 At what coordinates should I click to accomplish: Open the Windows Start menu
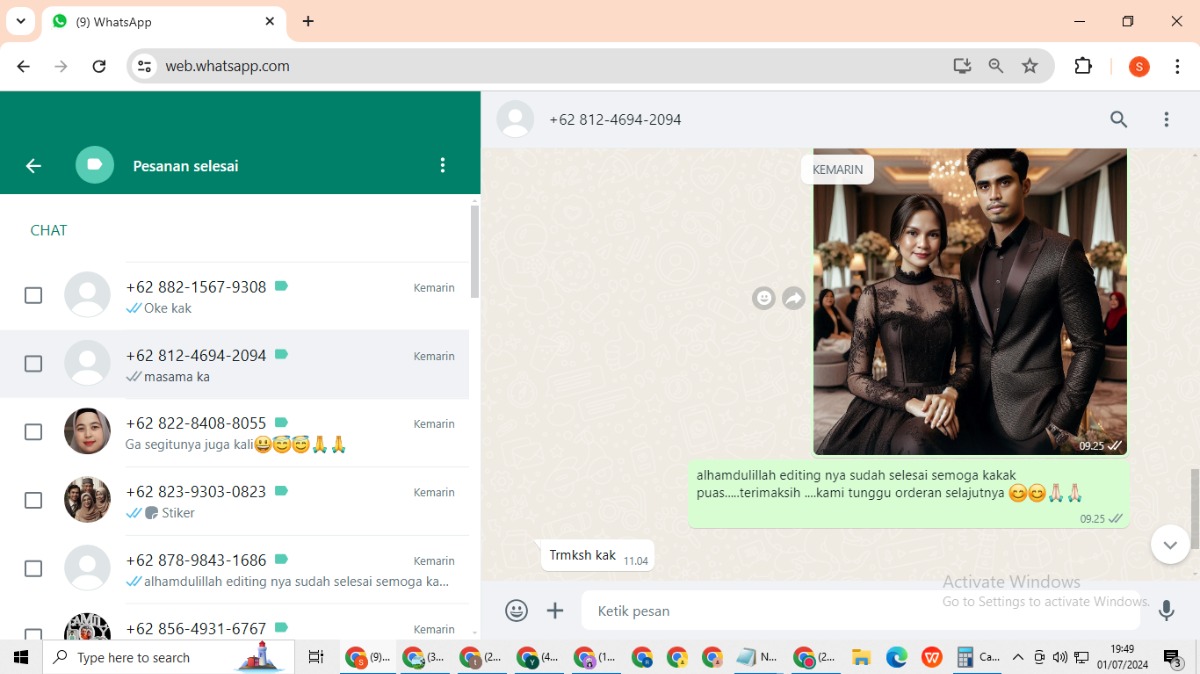[x=21, y=657]
